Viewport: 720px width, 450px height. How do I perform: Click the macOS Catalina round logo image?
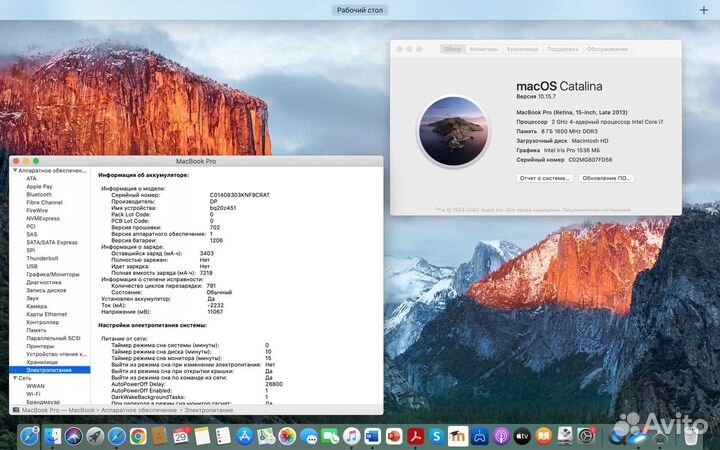(453, 131)
